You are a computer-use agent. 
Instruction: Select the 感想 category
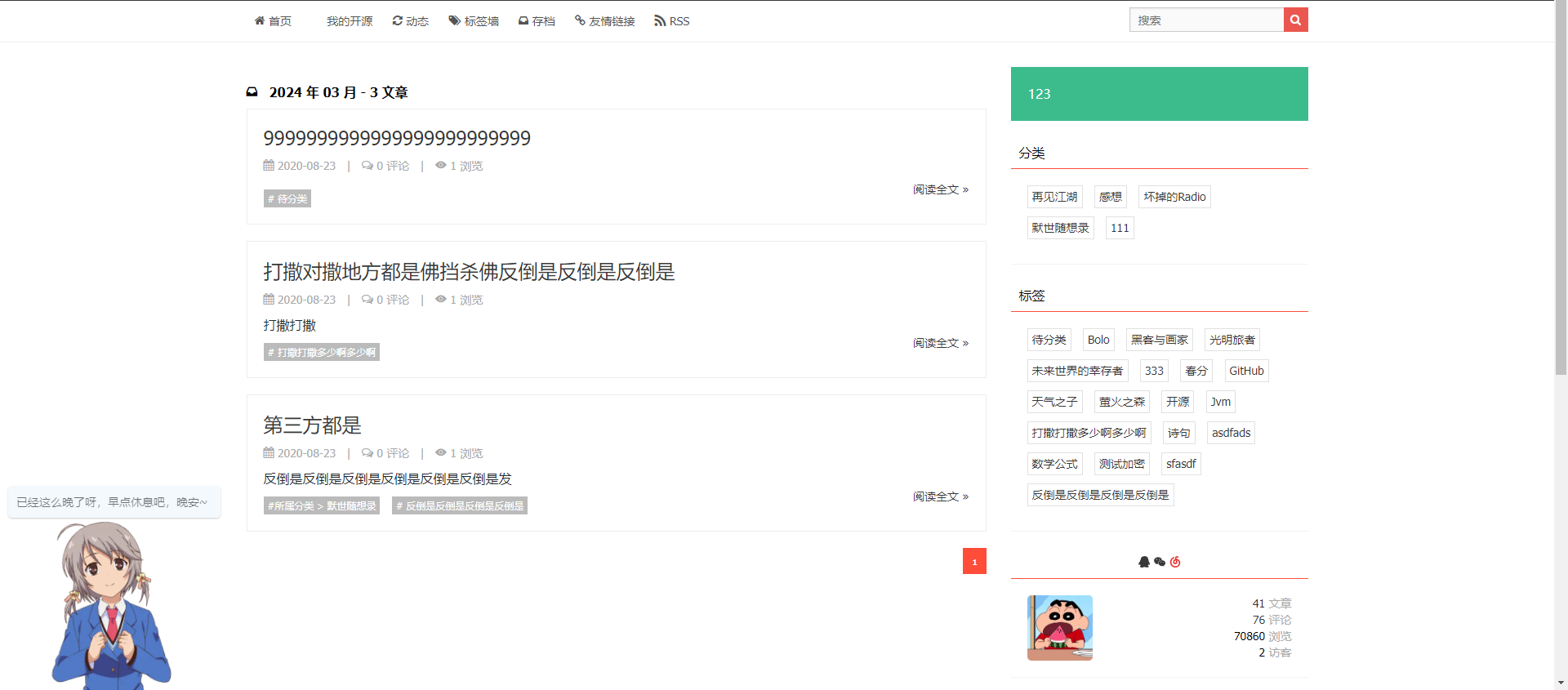(x=1111, y=197)
